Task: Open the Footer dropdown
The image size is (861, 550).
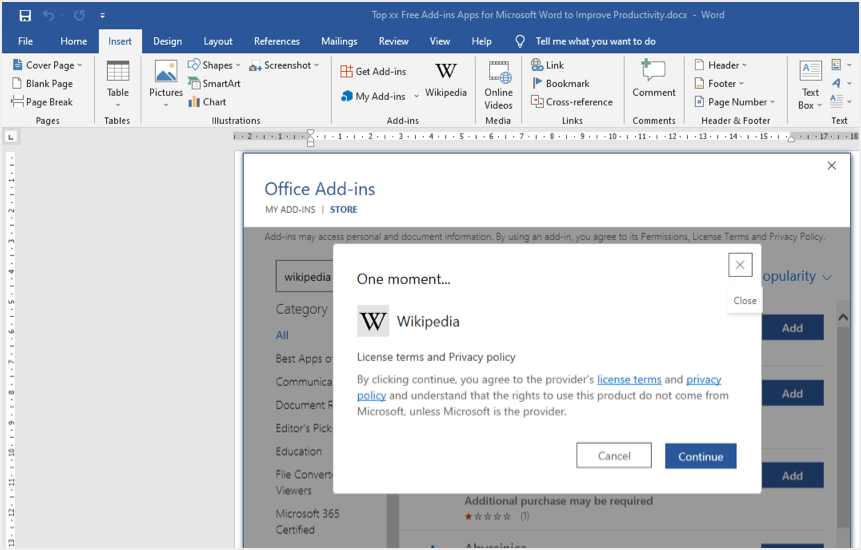Action: [x=719, y=83]
